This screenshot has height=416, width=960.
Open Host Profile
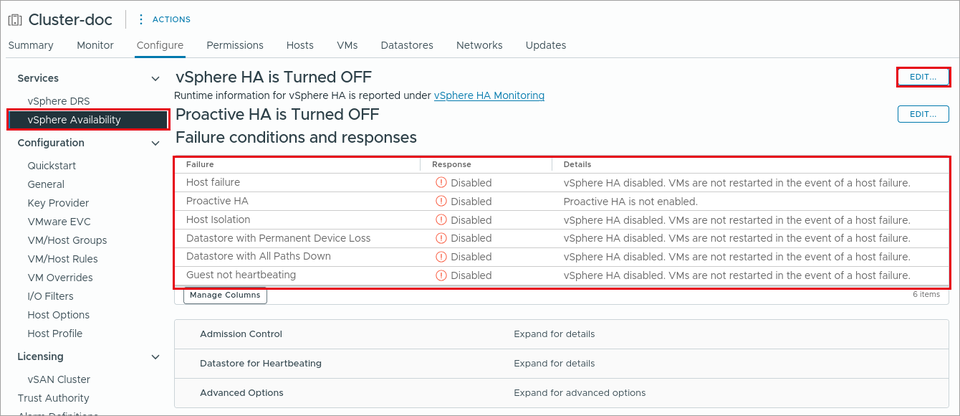tap(54, 334)
